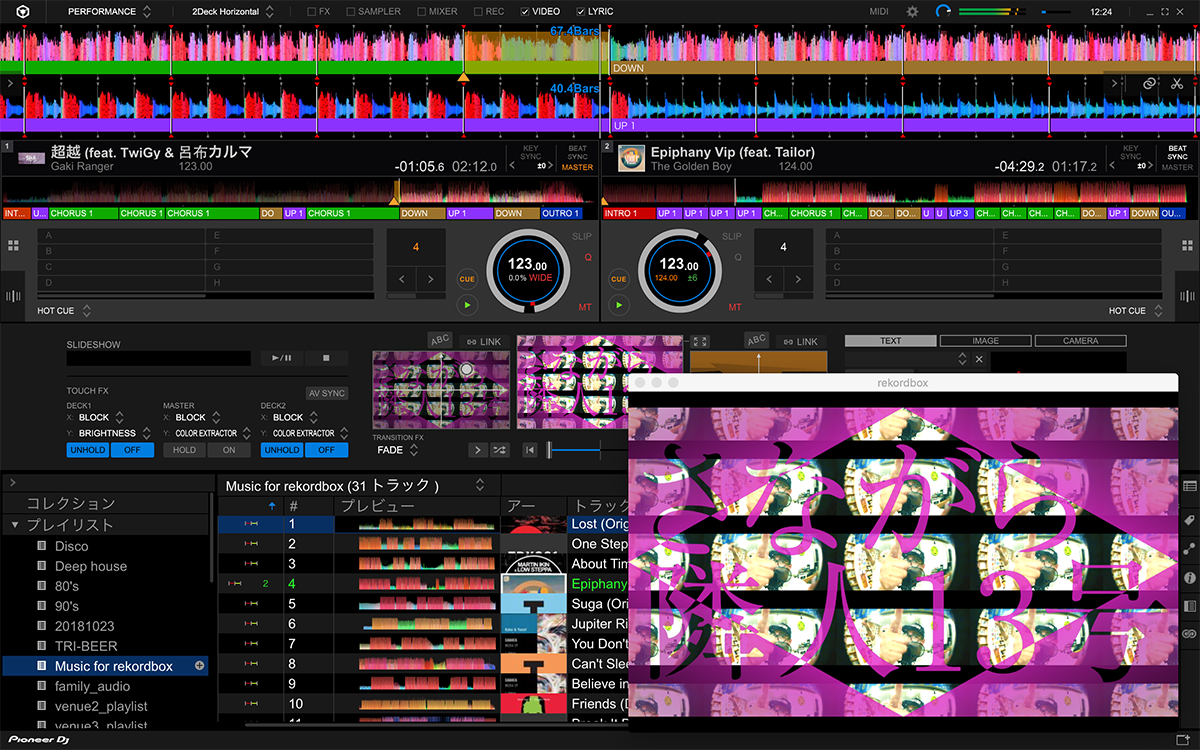Click the AV SYNC button
Viewport: 1200px width, 750px height.
[326, 393]
